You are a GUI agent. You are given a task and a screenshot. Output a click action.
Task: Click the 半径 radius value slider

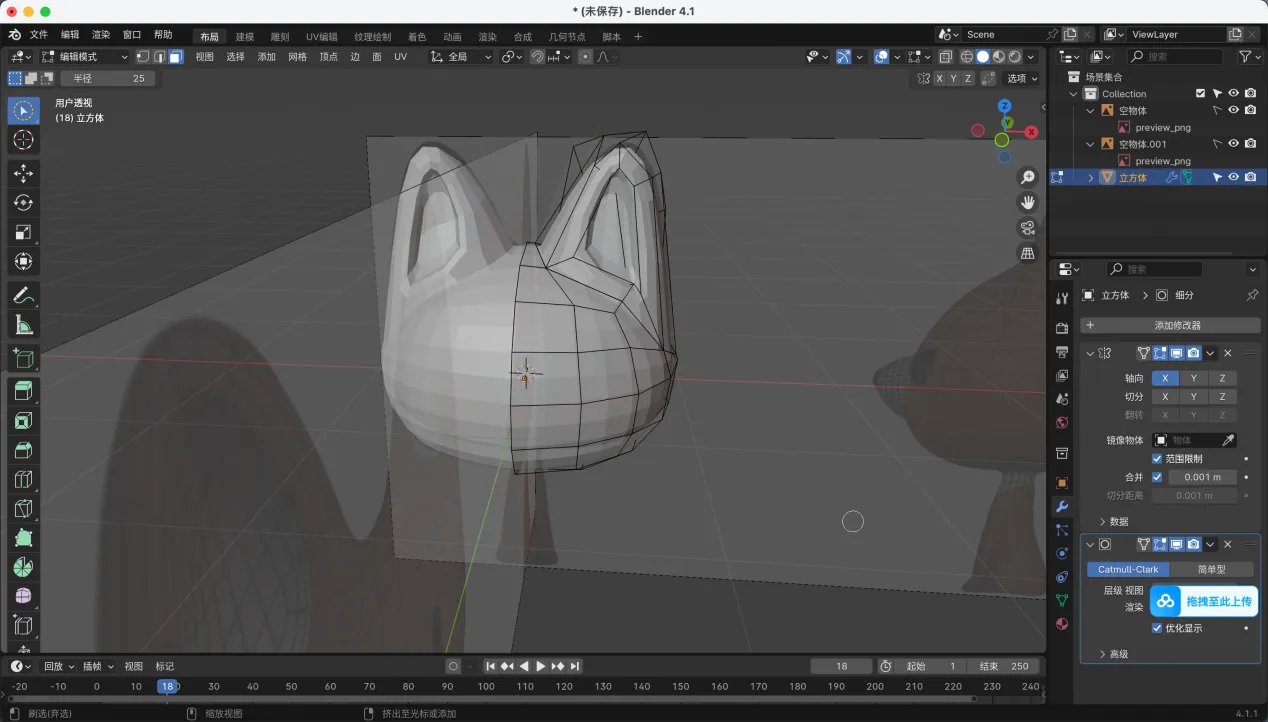108,78
